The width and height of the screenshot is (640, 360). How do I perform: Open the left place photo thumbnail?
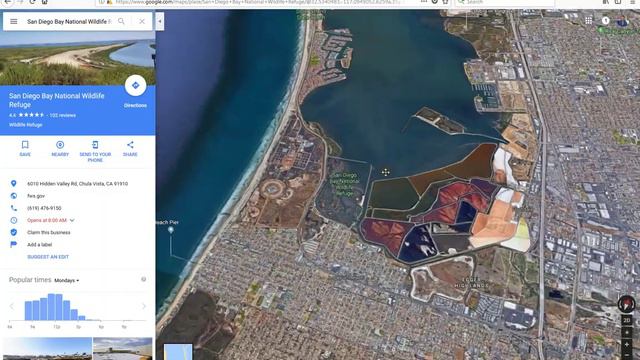47,349
